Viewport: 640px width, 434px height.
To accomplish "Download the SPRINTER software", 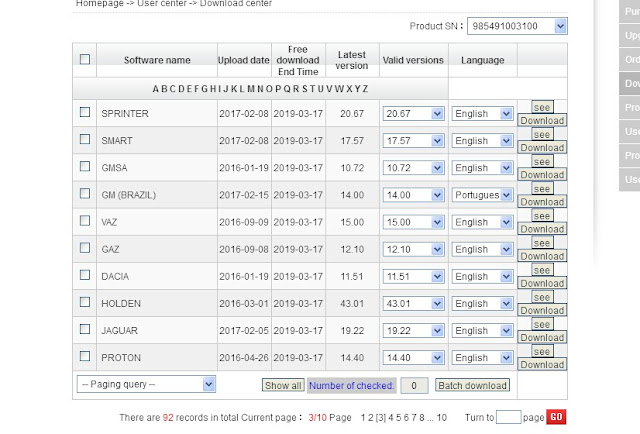I will (x=542, y=120).
